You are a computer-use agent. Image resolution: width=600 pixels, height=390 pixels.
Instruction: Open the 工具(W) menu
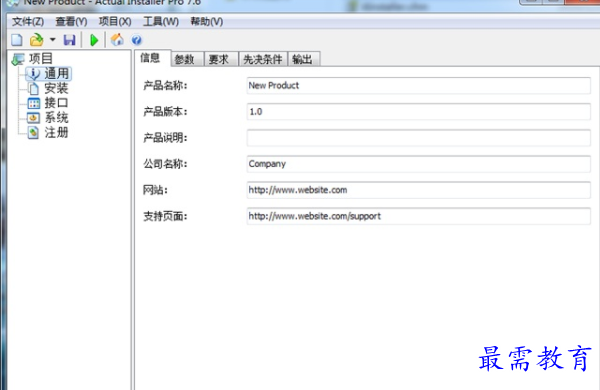161,21
